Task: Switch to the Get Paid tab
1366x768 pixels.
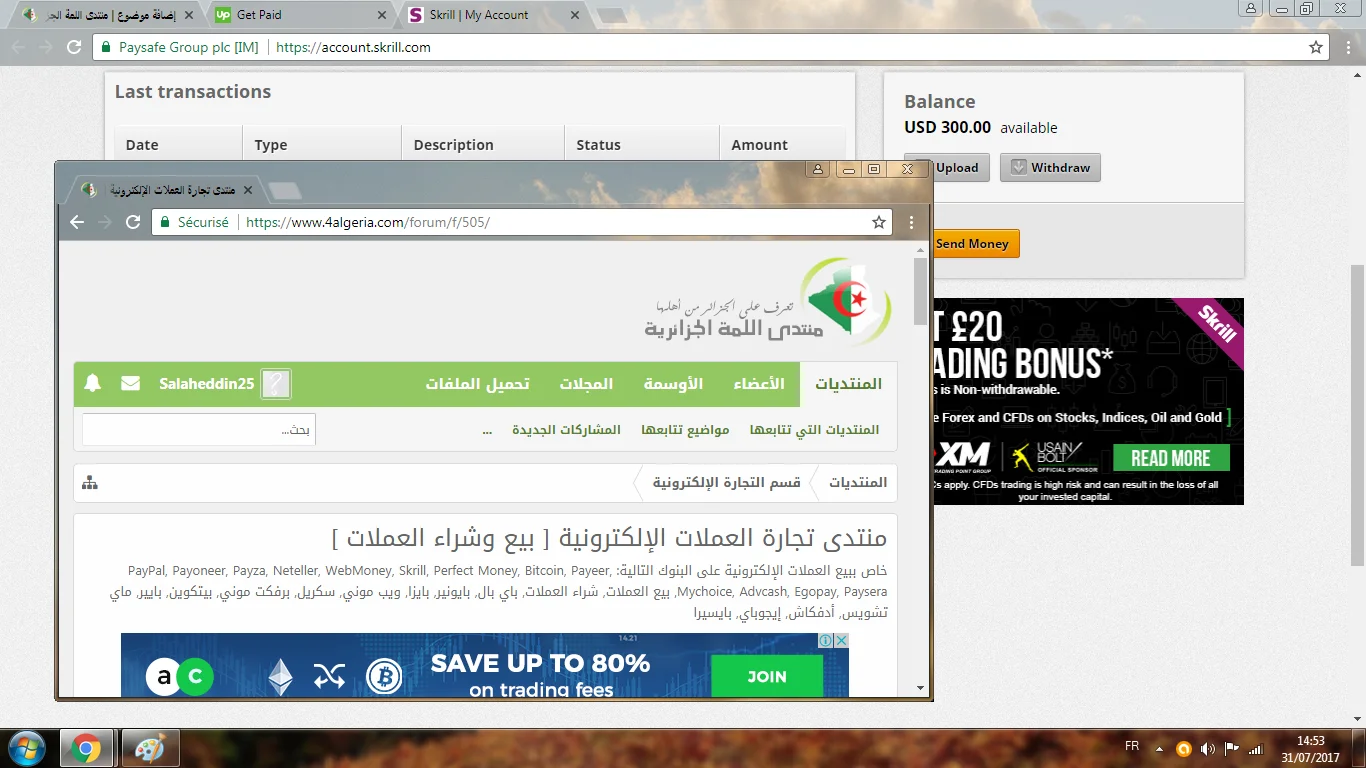Action: pyautogui.click(x=300, y=15)
